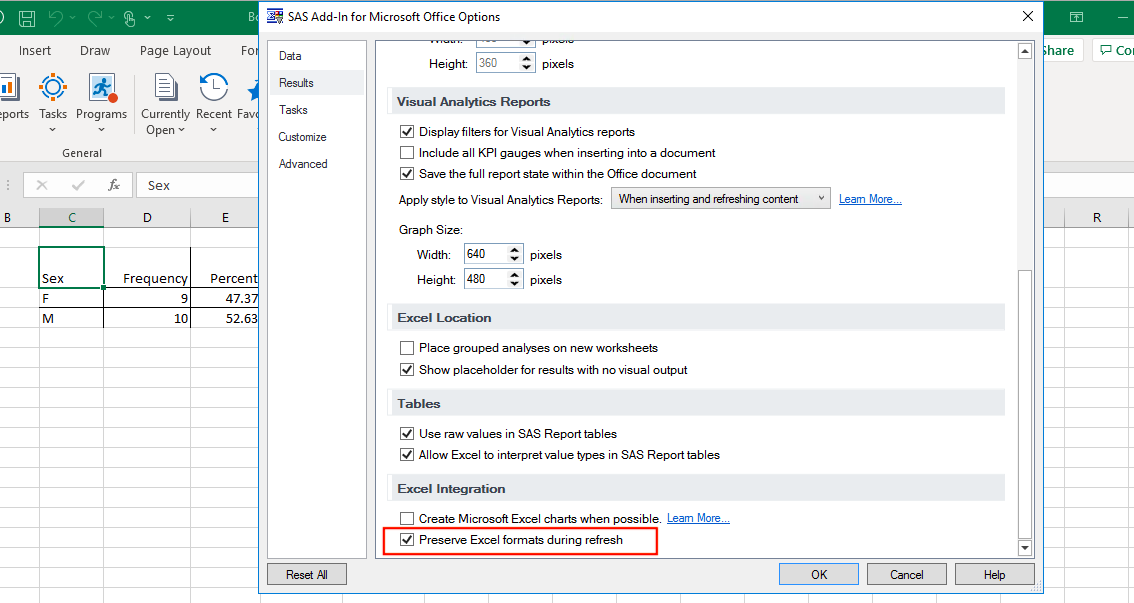Increase Graph Width using the up stepper

516,249
